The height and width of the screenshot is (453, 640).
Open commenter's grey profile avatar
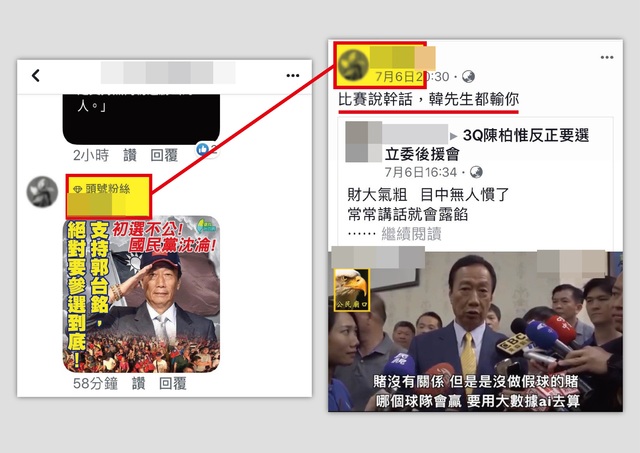point(42,191)
